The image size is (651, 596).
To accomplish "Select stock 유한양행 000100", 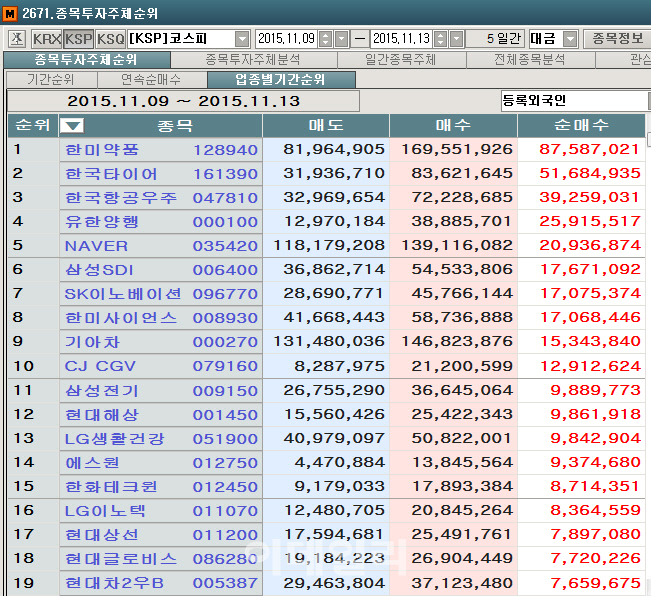I will point(161,222).
